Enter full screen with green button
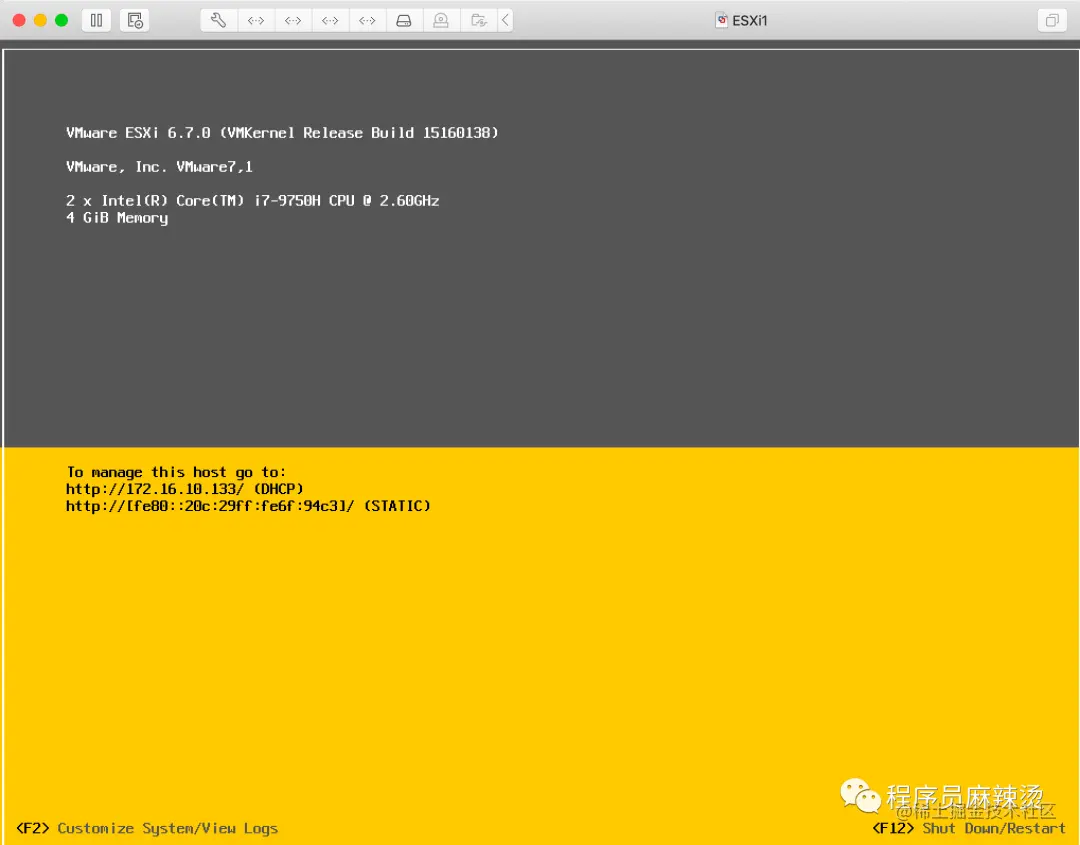 (61, 21)
